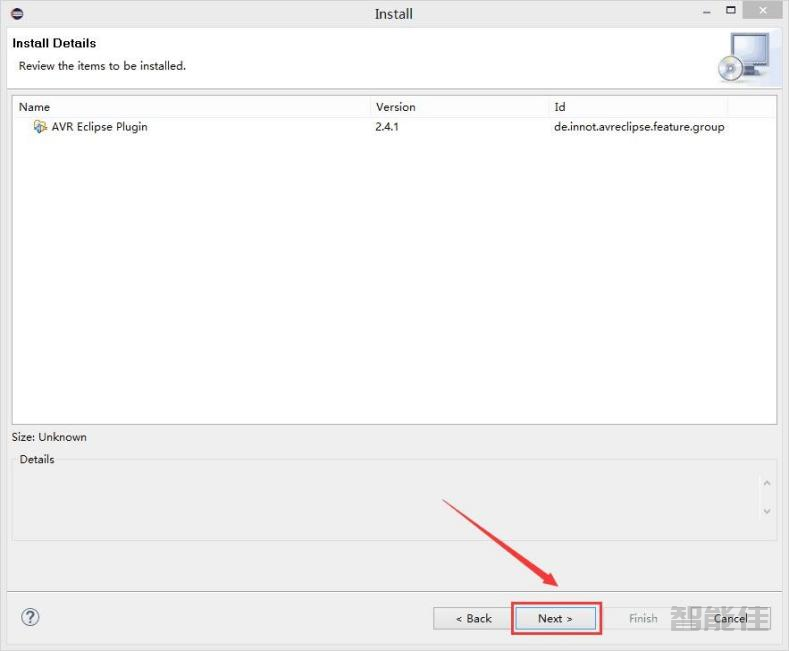789x651 pixels.
Task: Click the install wizard banner graphic
Action: [744, 57]
